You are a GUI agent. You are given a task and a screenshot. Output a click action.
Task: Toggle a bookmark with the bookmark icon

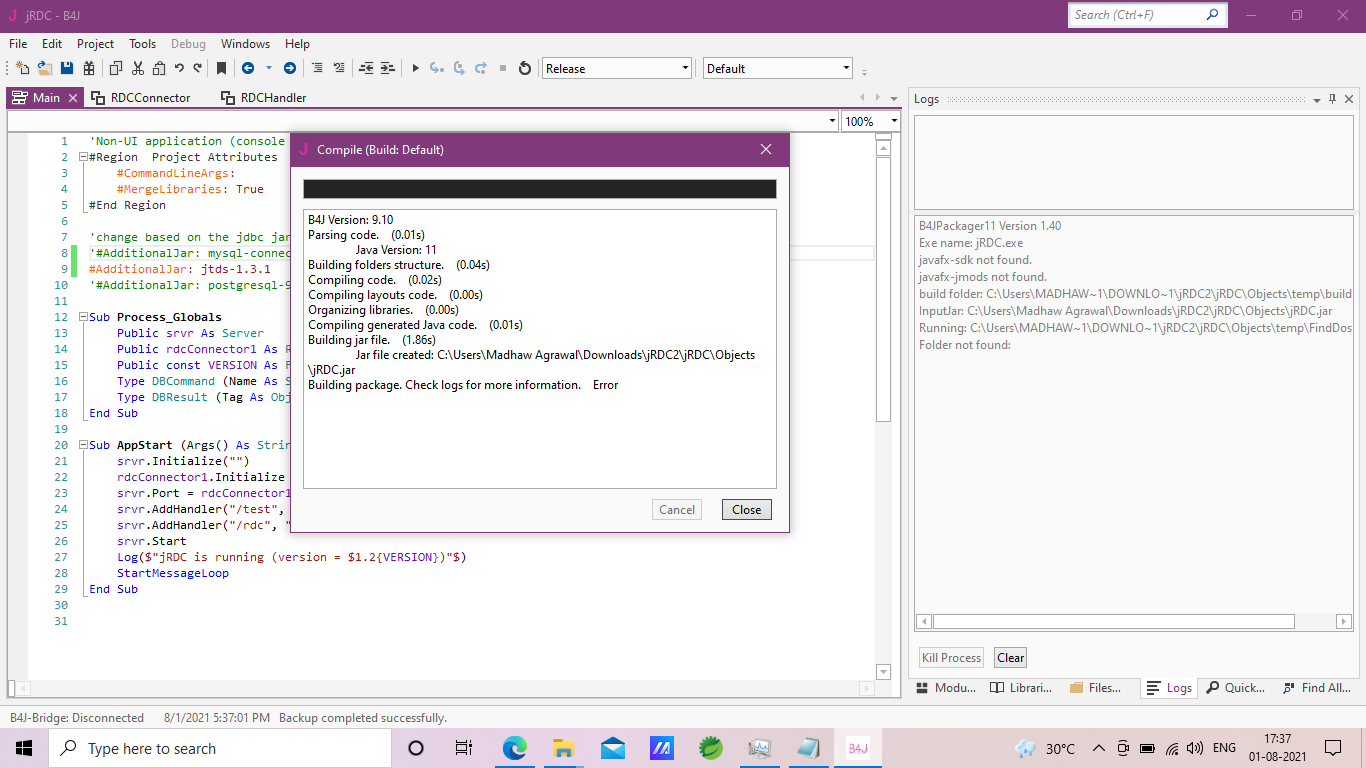(221, 68)
